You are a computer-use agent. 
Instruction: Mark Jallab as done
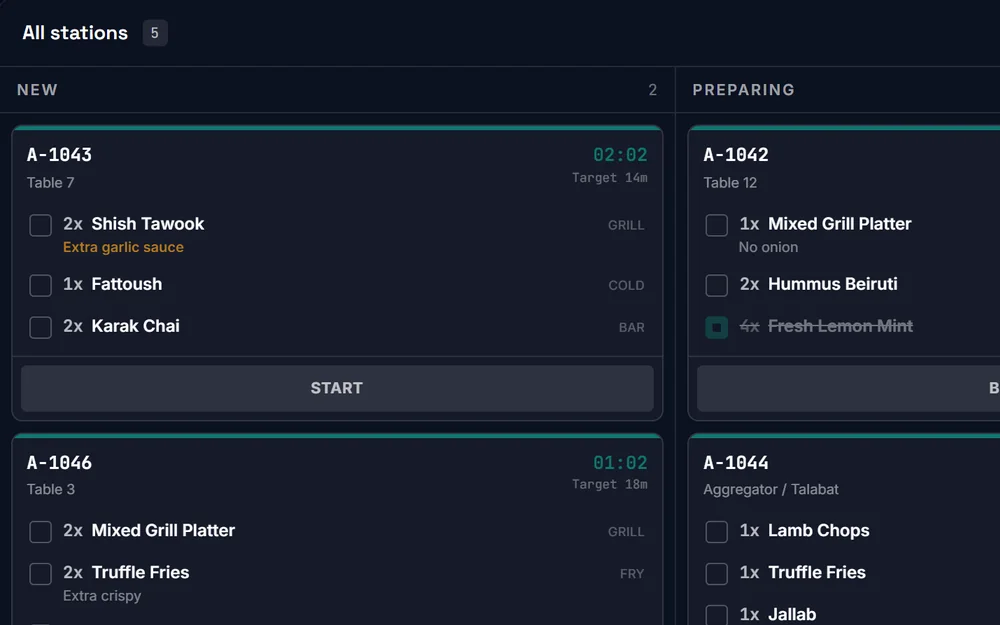[716, 615]
